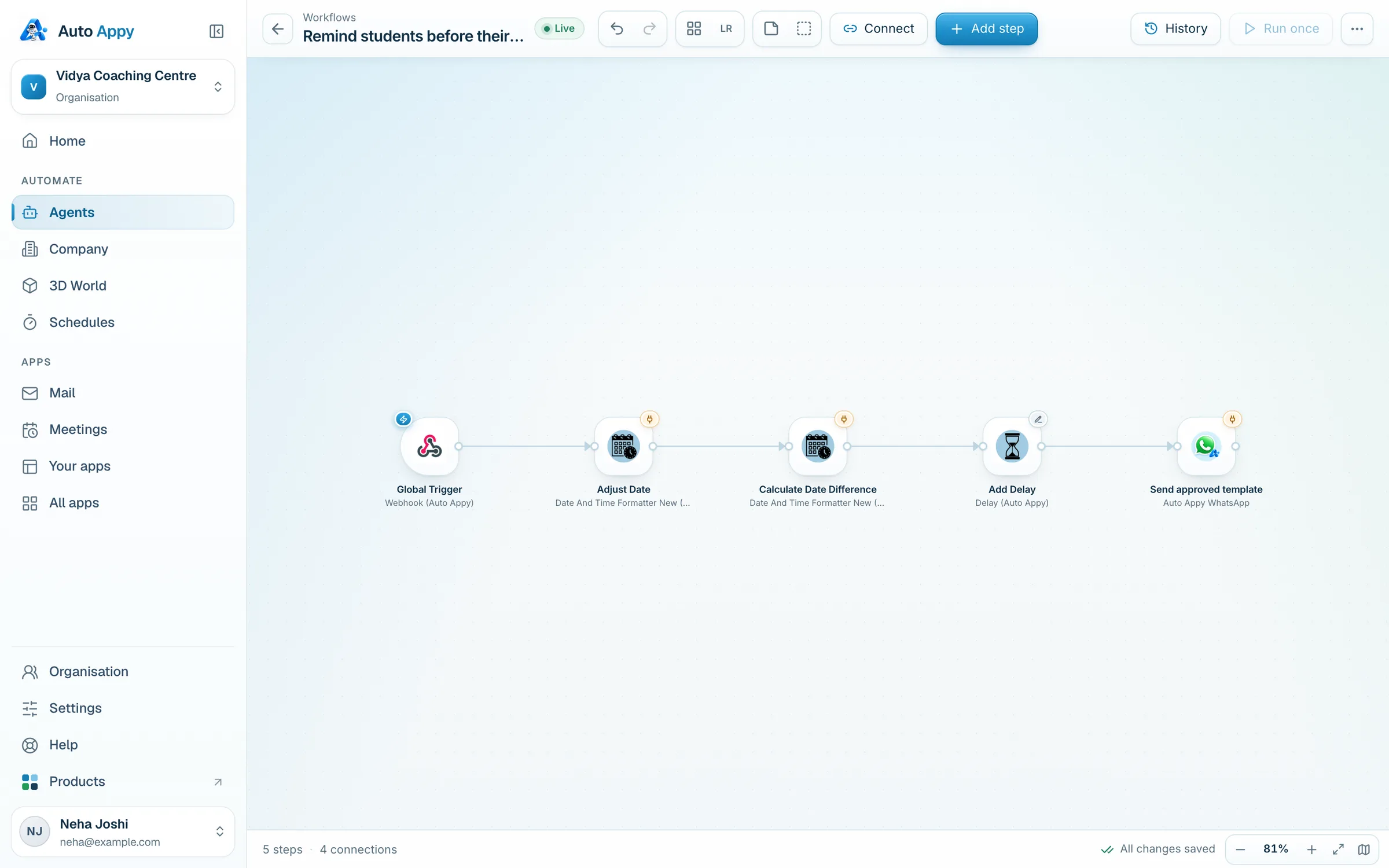Open the workflow History
The width and height of the screenshot is (1389, 868).
pos(1175,29)
